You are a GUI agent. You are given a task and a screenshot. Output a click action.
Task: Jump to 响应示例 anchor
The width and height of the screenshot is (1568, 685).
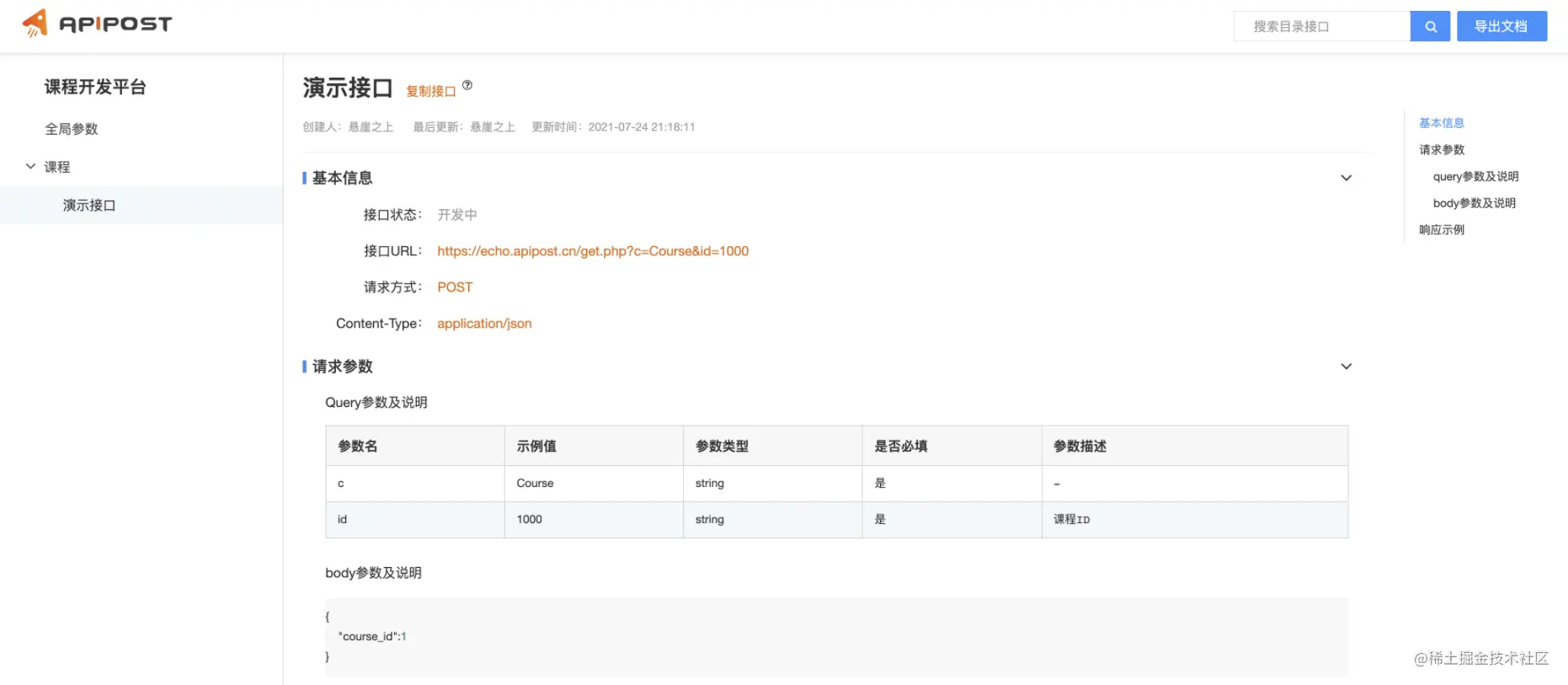point(1441,230)
